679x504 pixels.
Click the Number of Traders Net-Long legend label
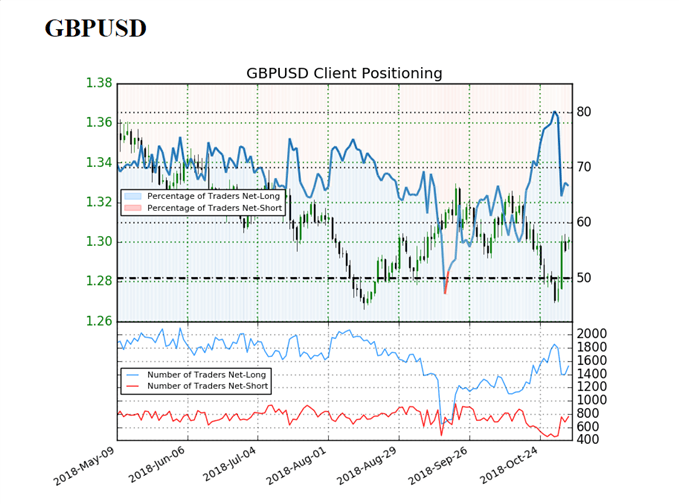pos(207,375)
